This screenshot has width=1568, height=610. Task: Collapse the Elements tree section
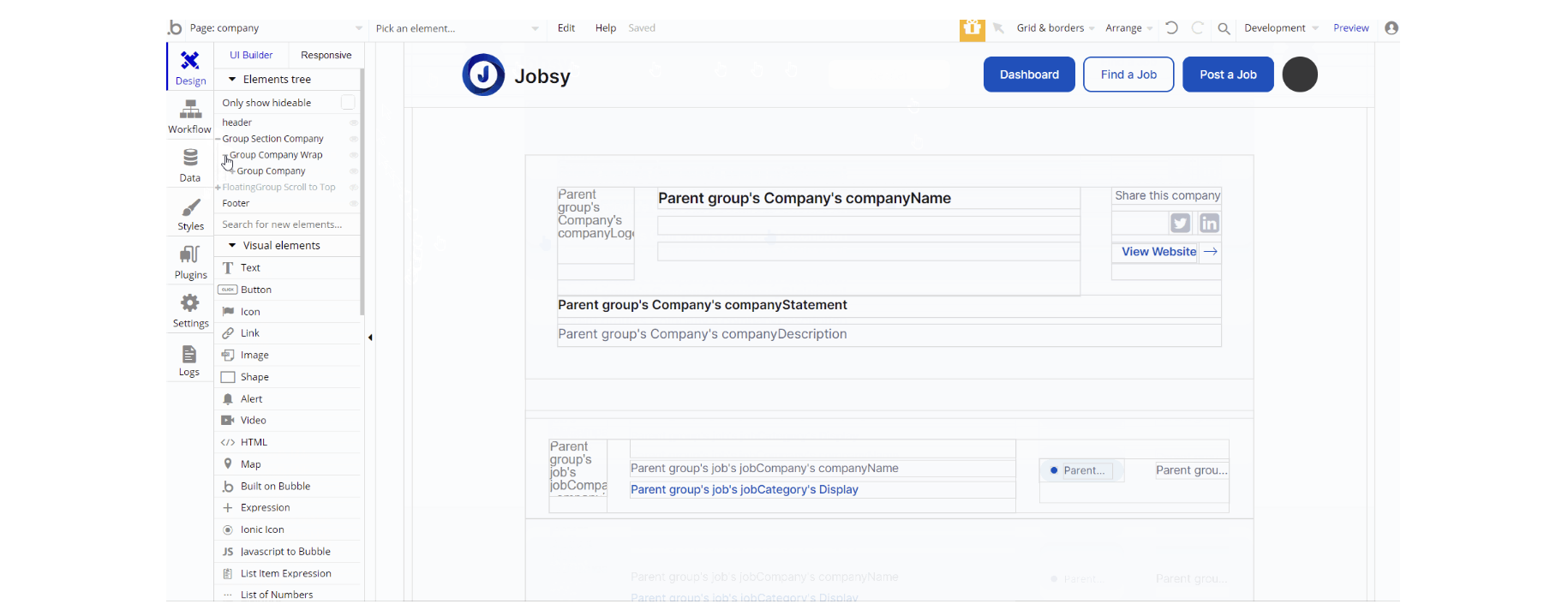232,80
